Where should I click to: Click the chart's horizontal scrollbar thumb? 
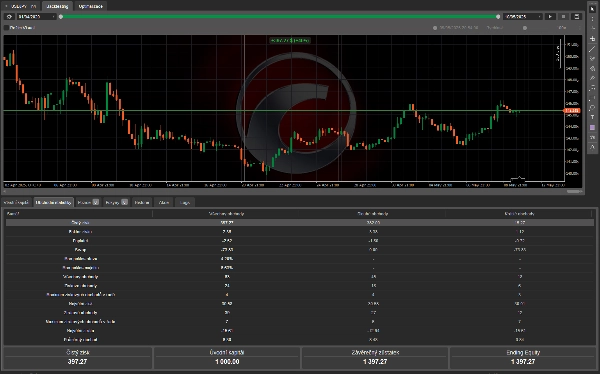574,191
